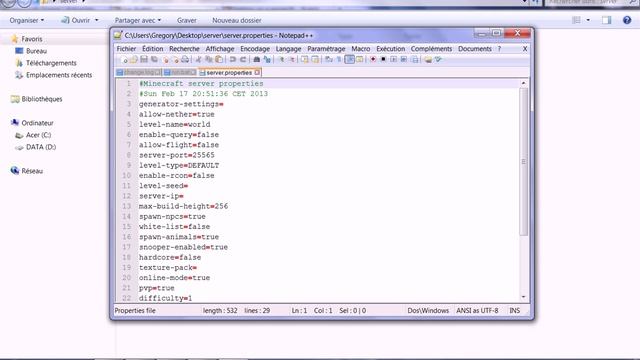640x360 pixels.
Task: Select Bureau in the Explorer Favoris list
Action: (36, 51)
